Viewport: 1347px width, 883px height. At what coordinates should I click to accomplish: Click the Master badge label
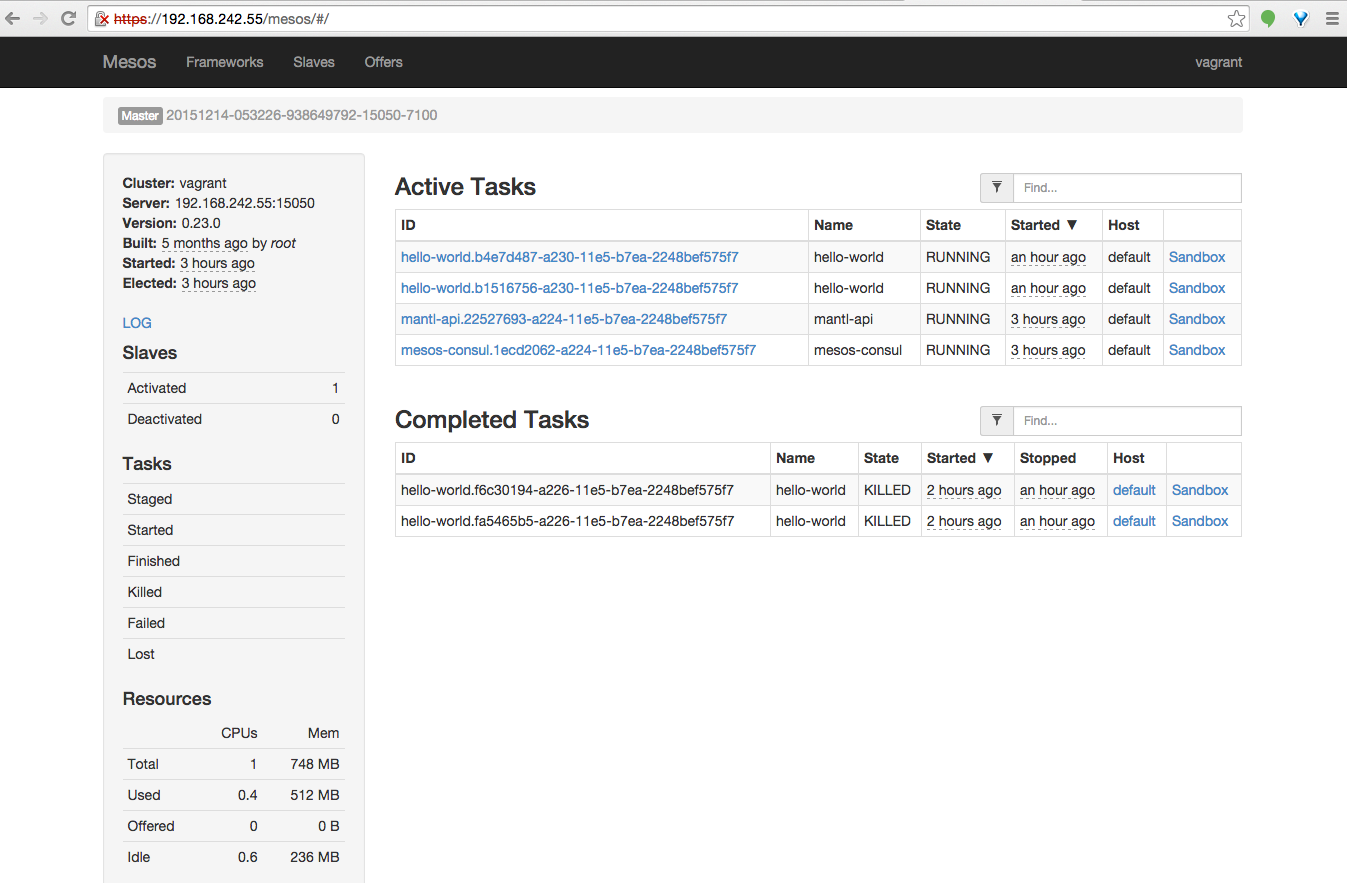click(140, 116)
